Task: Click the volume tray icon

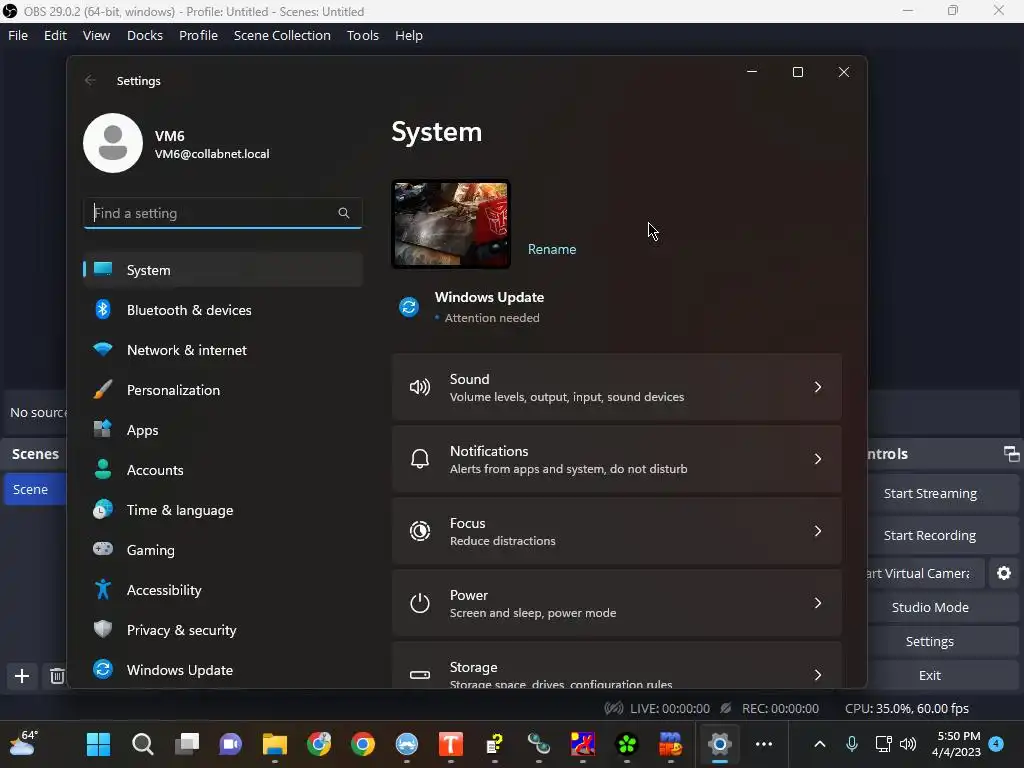Action: [x=908, y=744]
